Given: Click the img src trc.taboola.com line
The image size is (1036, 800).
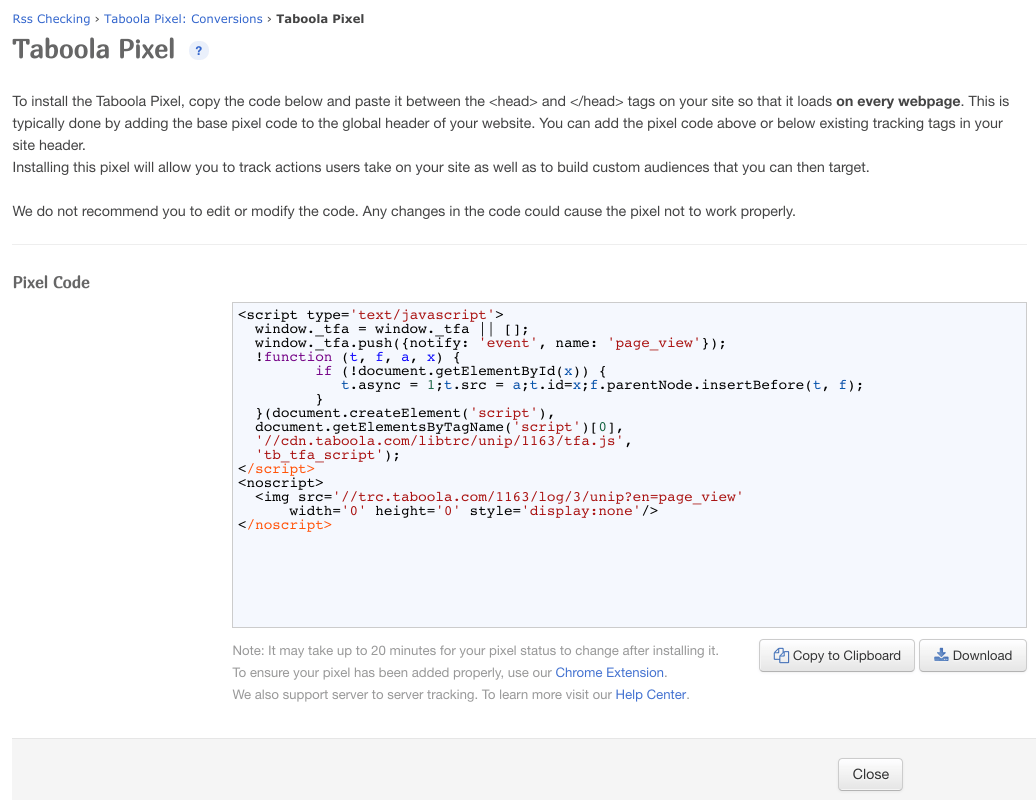Looking at the screenshot, I should (499, 497).
